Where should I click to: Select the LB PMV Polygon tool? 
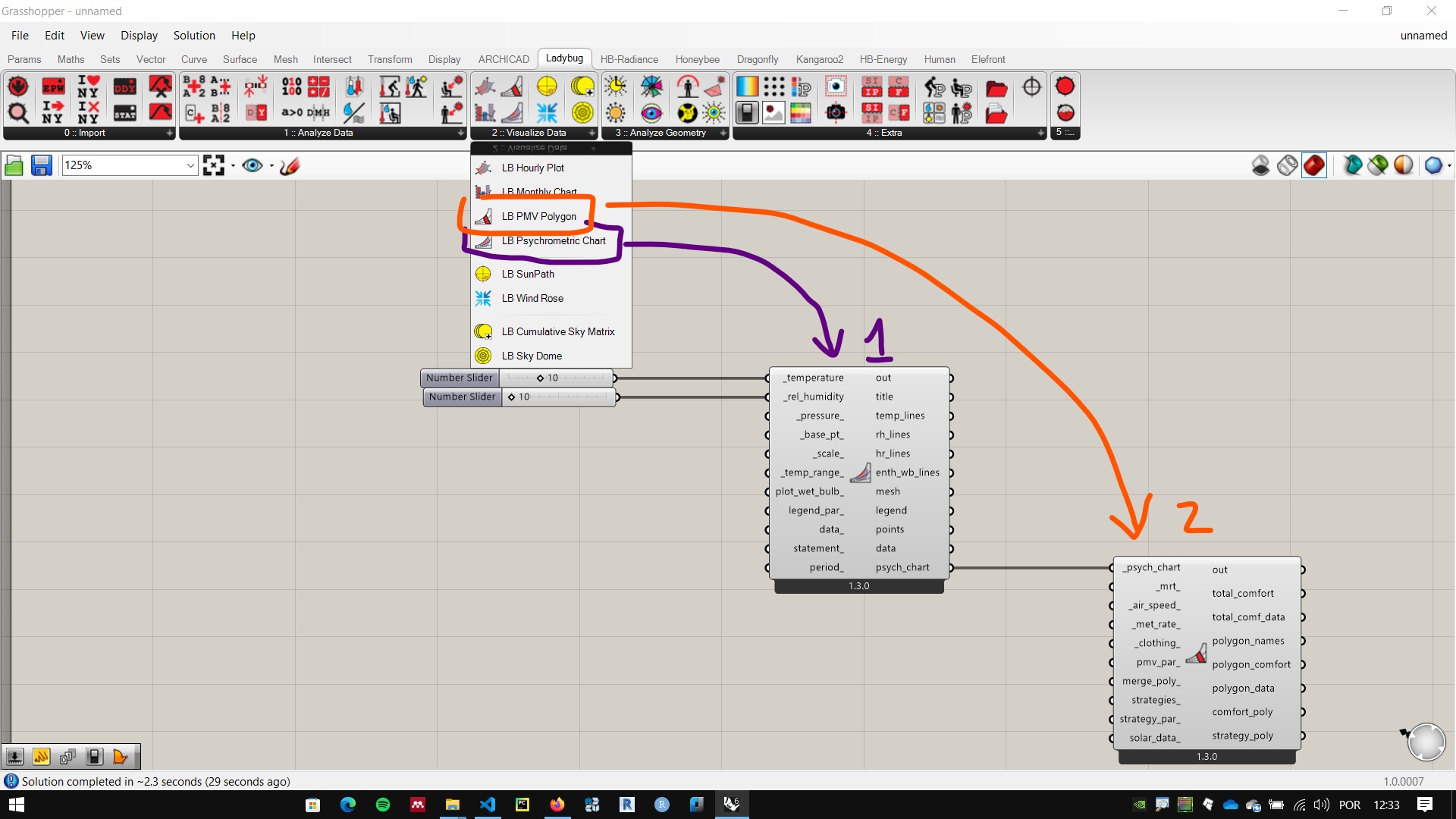pos(539,215)
